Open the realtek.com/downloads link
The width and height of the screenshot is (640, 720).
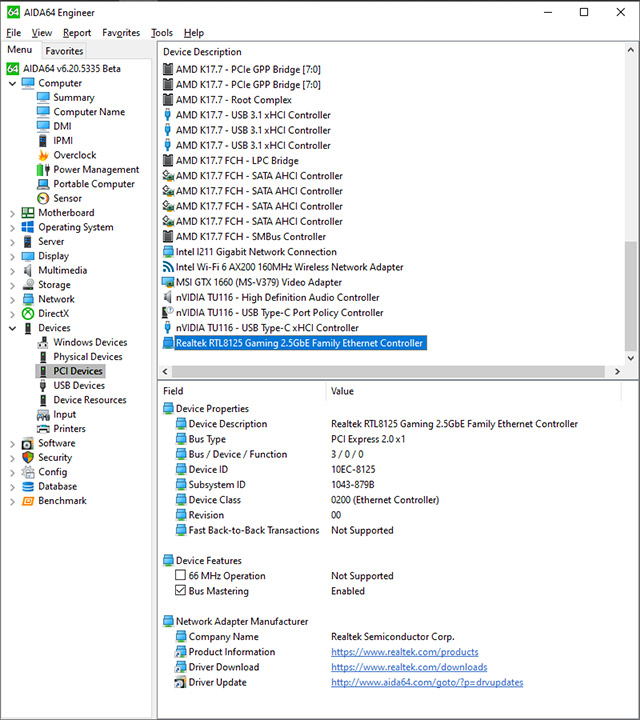409,667
